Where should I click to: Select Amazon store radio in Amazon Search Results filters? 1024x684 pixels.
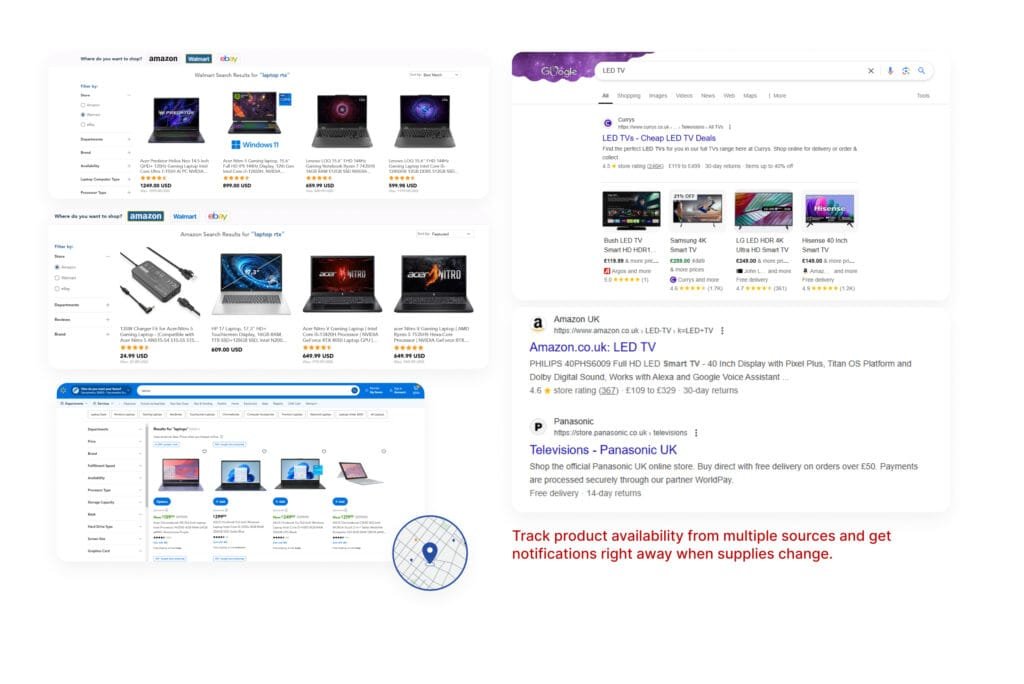(x=57, y=267)
